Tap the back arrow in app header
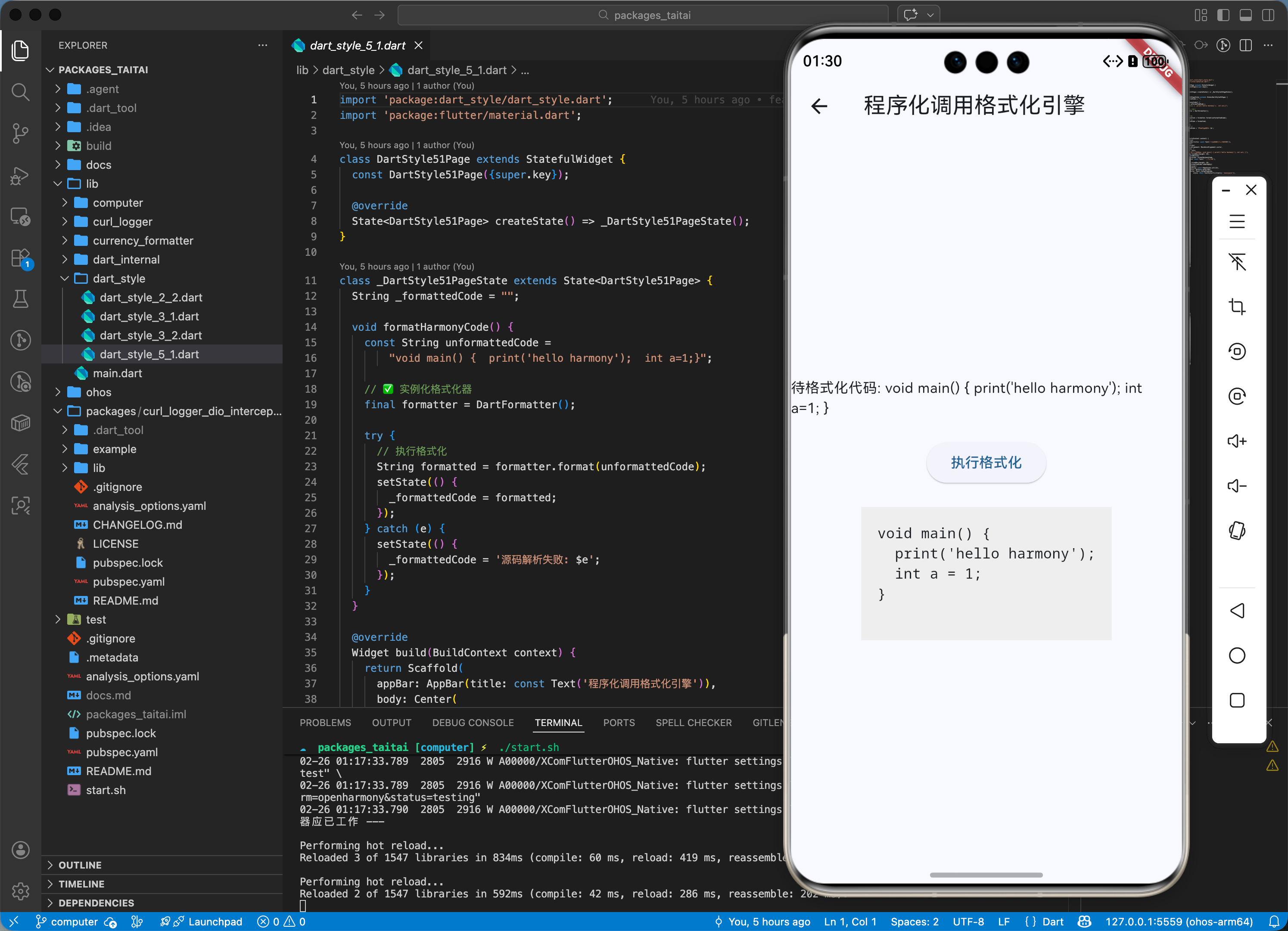 pyautogui.click(x=819, y=106)
